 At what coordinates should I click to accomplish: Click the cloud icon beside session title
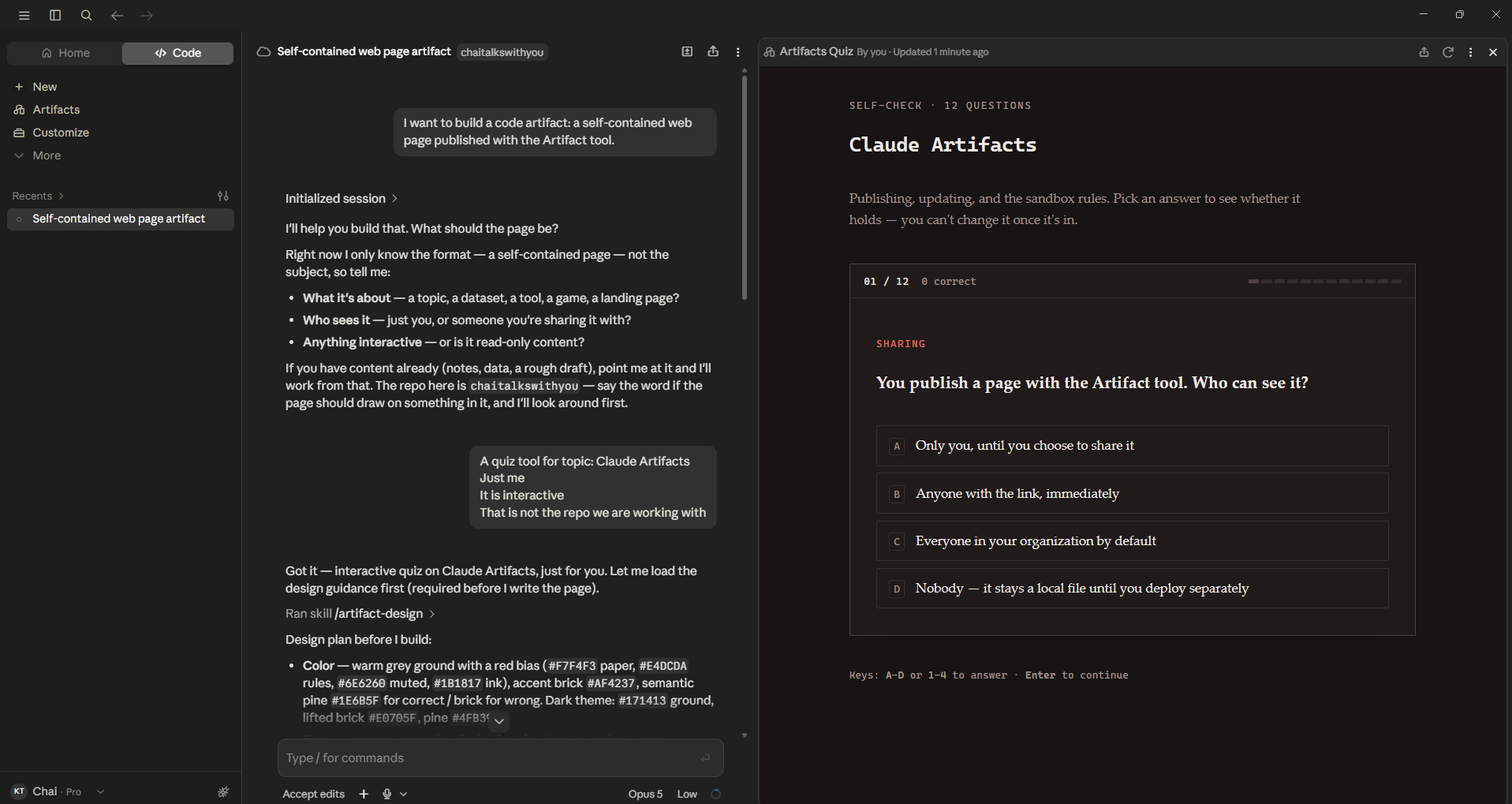click(263, 52)
